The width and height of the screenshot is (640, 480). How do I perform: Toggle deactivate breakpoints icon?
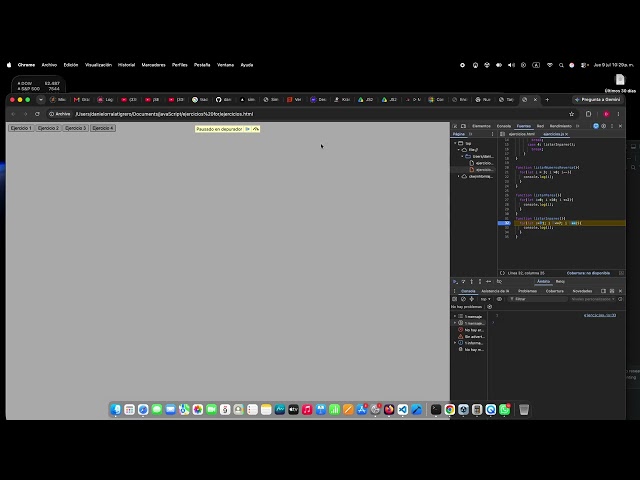[499, 282]
